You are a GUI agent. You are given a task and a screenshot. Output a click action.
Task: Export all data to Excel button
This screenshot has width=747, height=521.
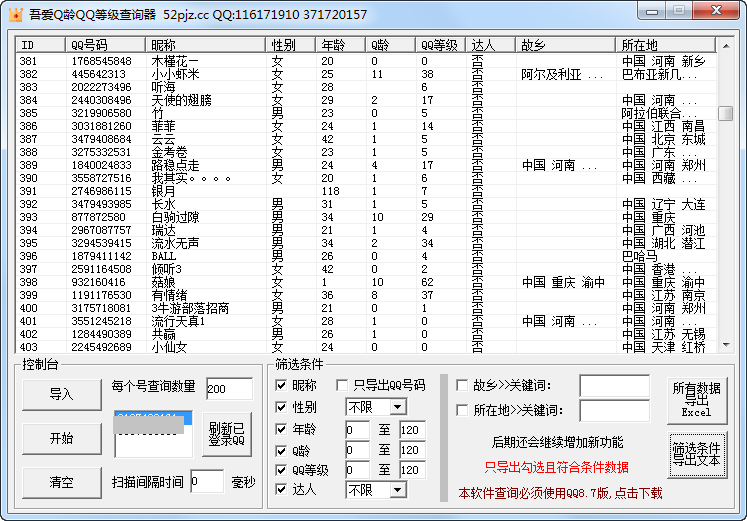pyautogui.click(x=697, y=400)
